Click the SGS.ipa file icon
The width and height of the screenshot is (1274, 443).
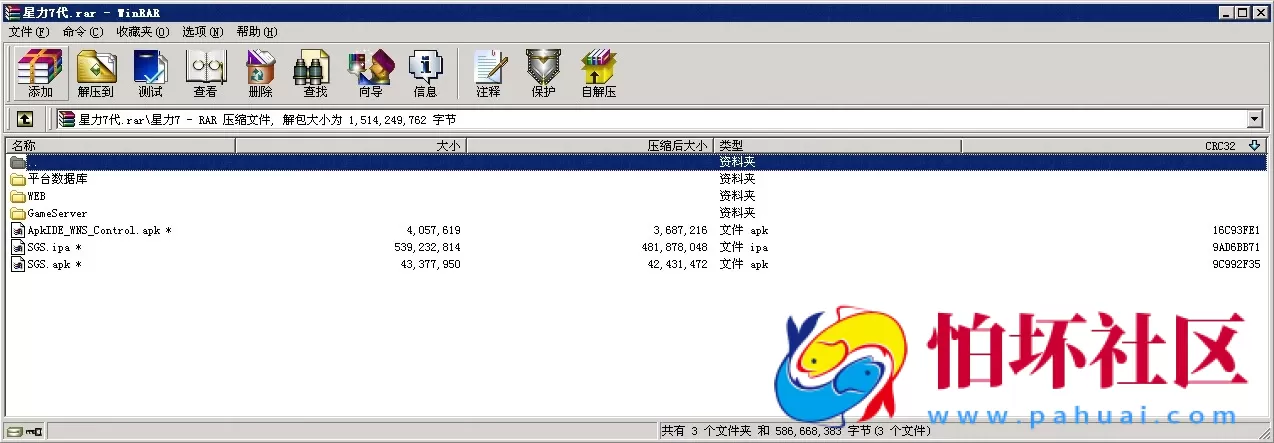pyautogui.click(x=18, y=247)
